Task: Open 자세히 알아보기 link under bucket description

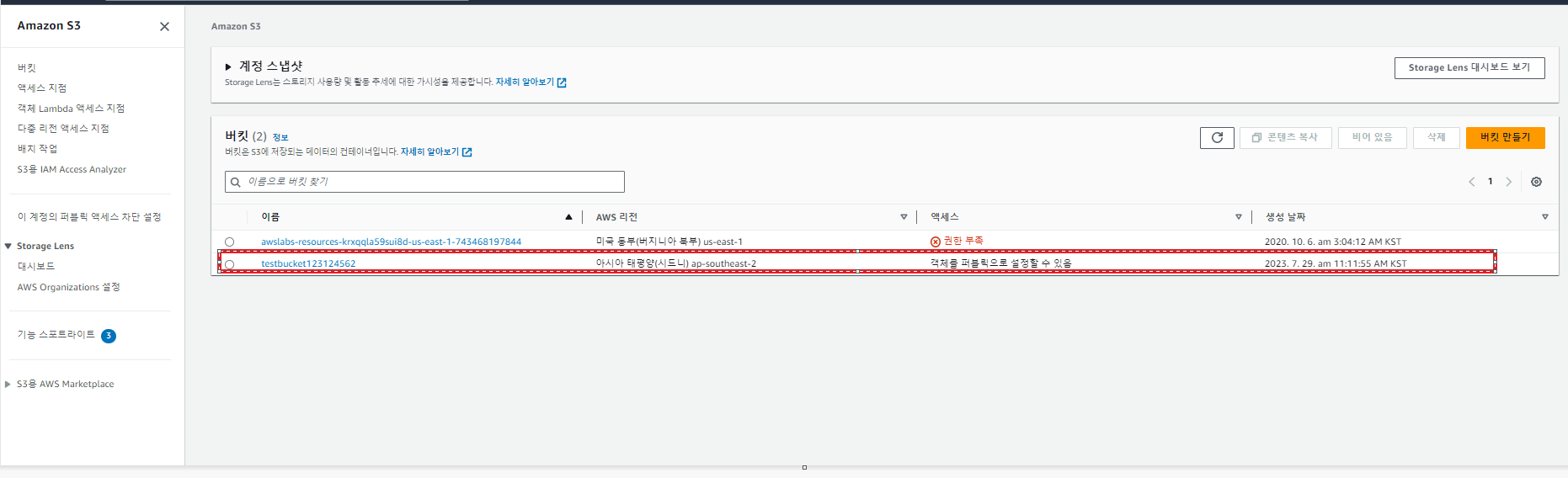Action: (429, 152)
